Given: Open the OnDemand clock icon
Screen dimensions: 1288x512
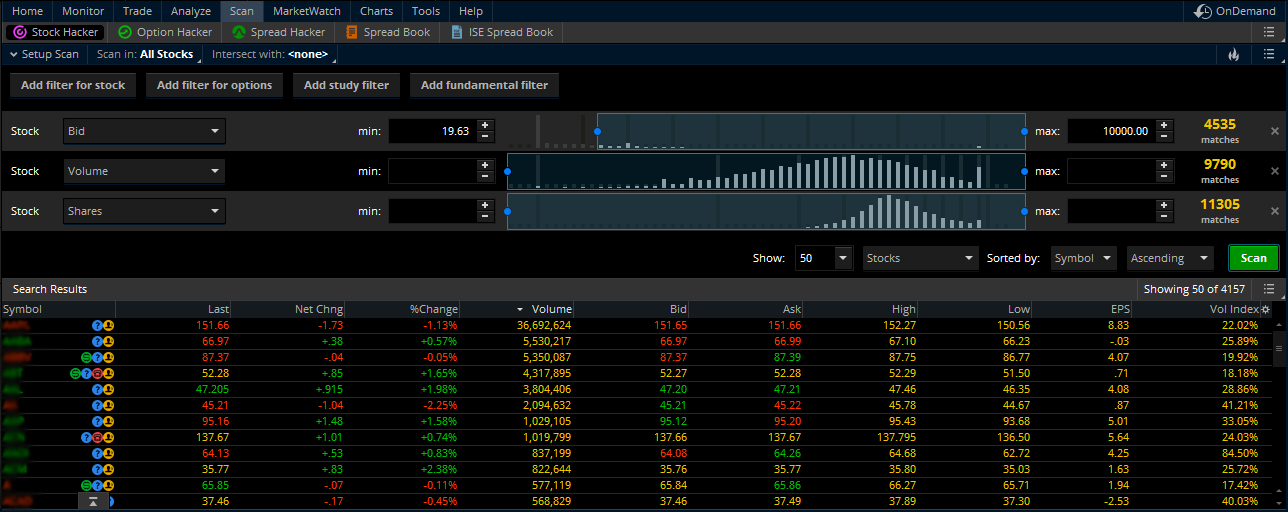Looking at the screenshot, I should [x=1203, y=11].
